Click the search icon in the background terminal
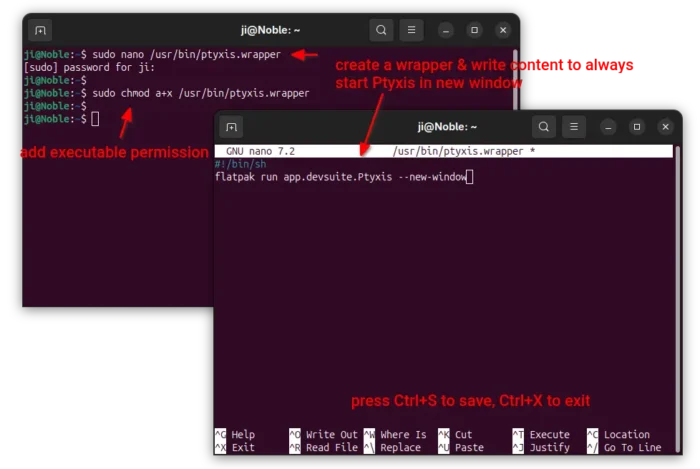This screenshot has width=700, height=469. (x=381, y=30)
